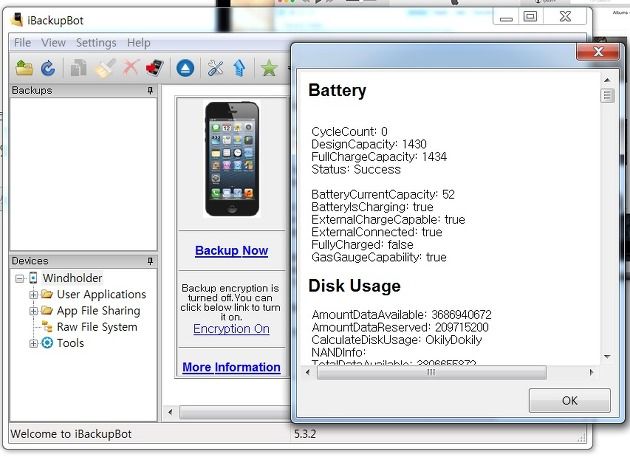The image size is (630, 457).
Task: Click the BatteryIsCharging: true line
Action: (x=372, y=207)
